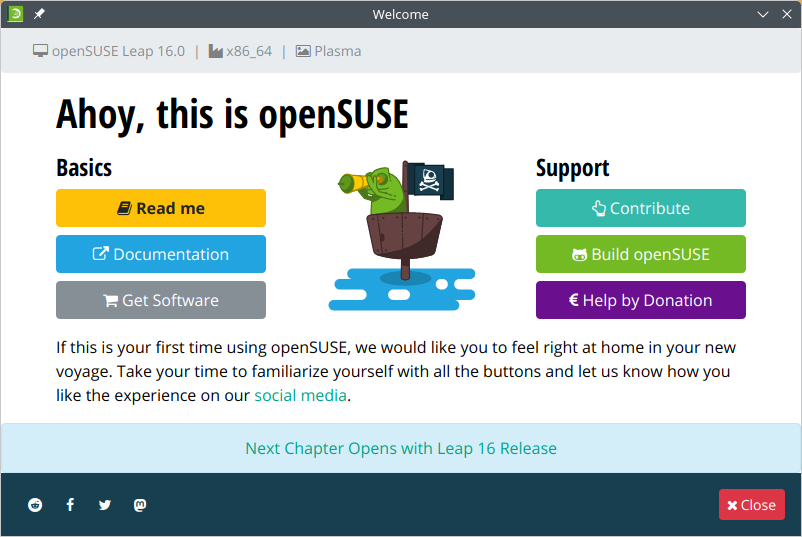Click the Ahoy, this is openSUSE heading
Image resolution: width=802 pixels, height=537 pixels.
click(232, 115)
